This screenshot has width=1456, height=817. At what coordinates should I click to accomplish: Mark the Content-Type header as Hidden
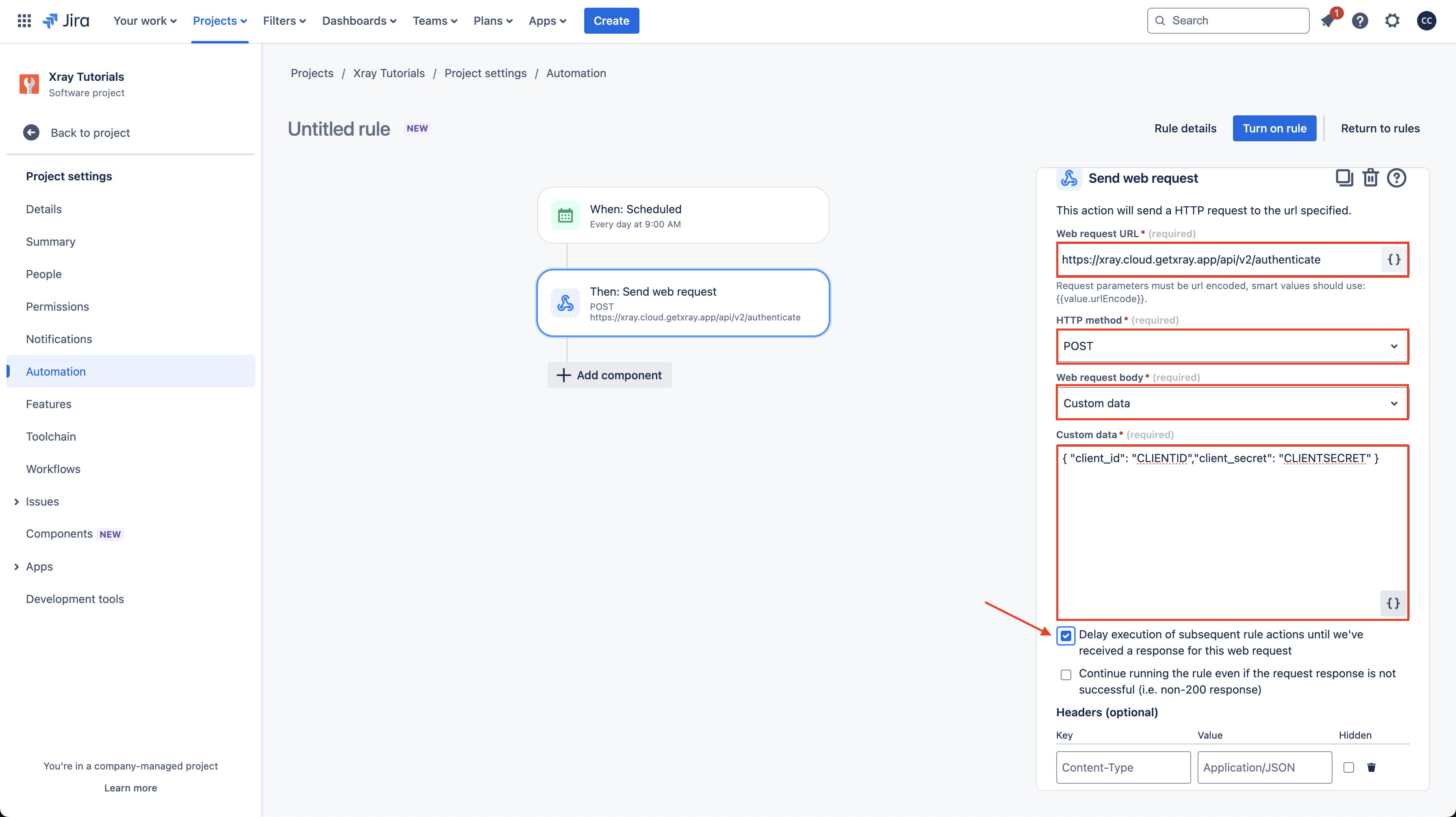pyautogui.click(x=1349, y=767)
